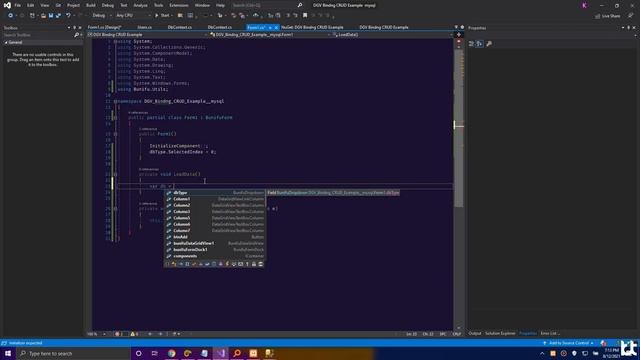This screenshot has width=640, height=360.
Task: Click the Visual Studio icon in the taskbar
Action: coord(220,353)
